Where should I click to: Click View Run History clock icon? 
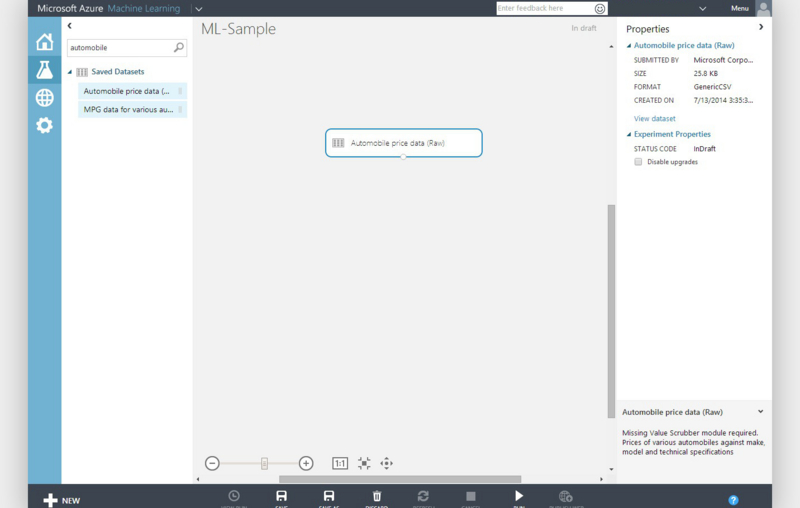click(x=234, y=496)
